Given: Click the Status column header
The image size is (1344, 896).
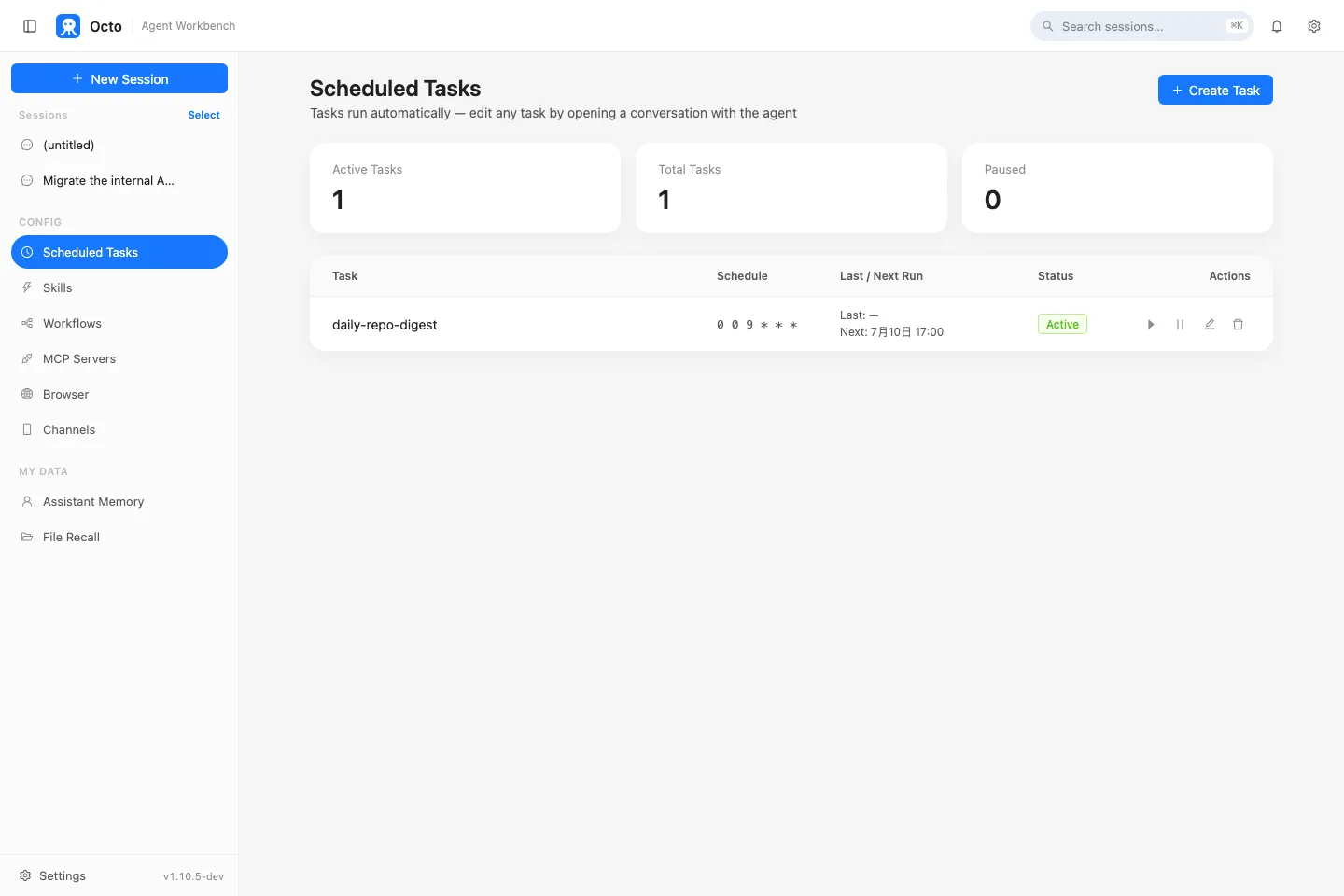Looking at the screenshot, I should tap(1056, 276).
